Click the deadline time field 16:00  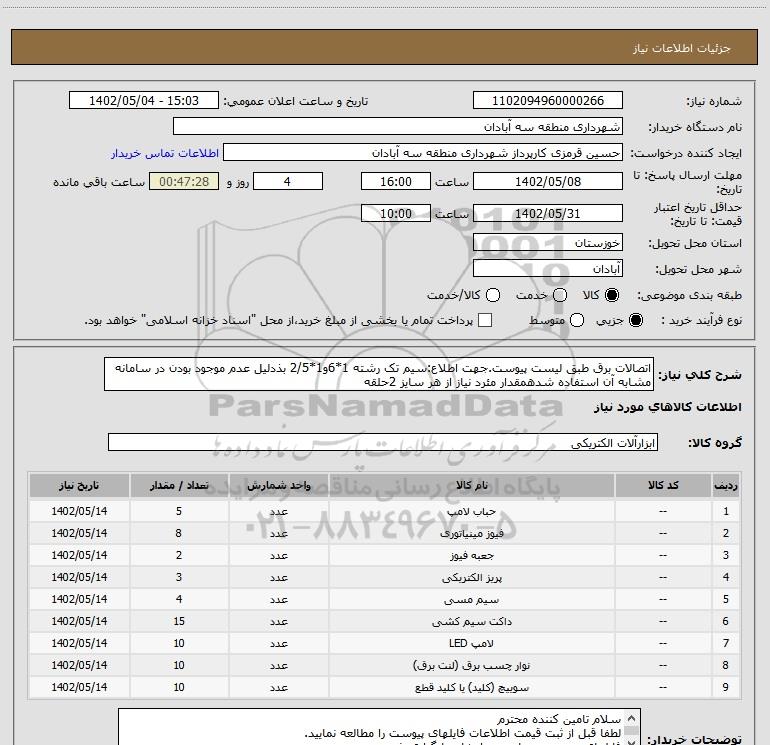(396, 181)
